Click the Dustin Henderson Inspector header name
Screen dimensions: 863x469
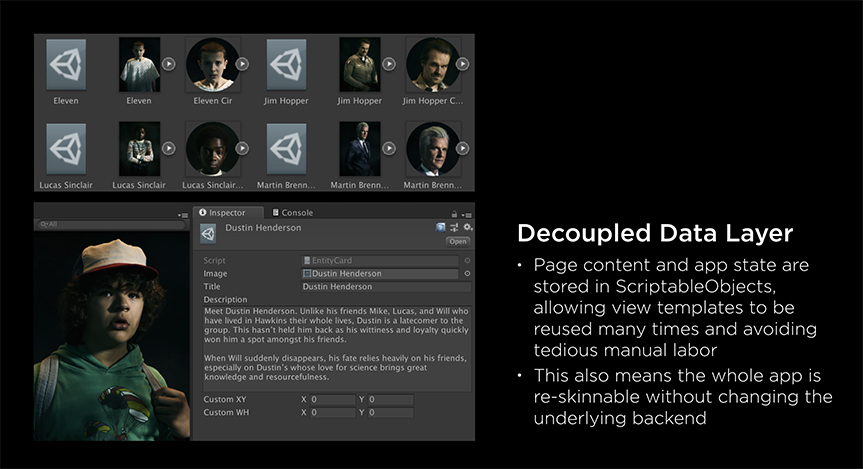[x=263, y=227]
